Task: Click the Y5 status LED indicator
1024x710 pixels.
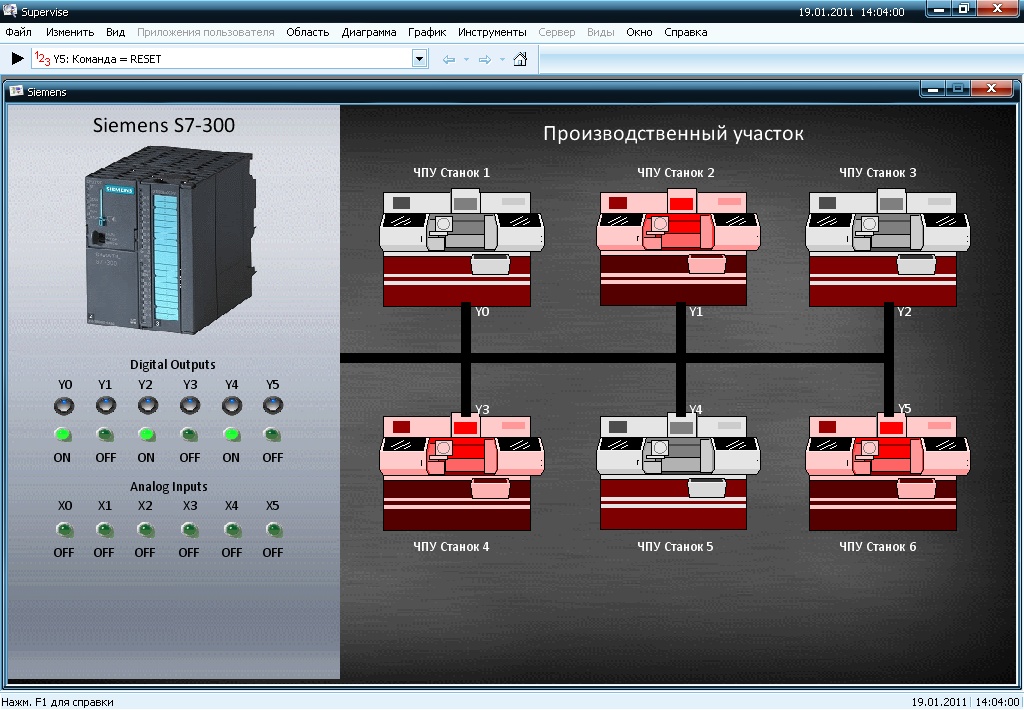Action: (272, 434)
